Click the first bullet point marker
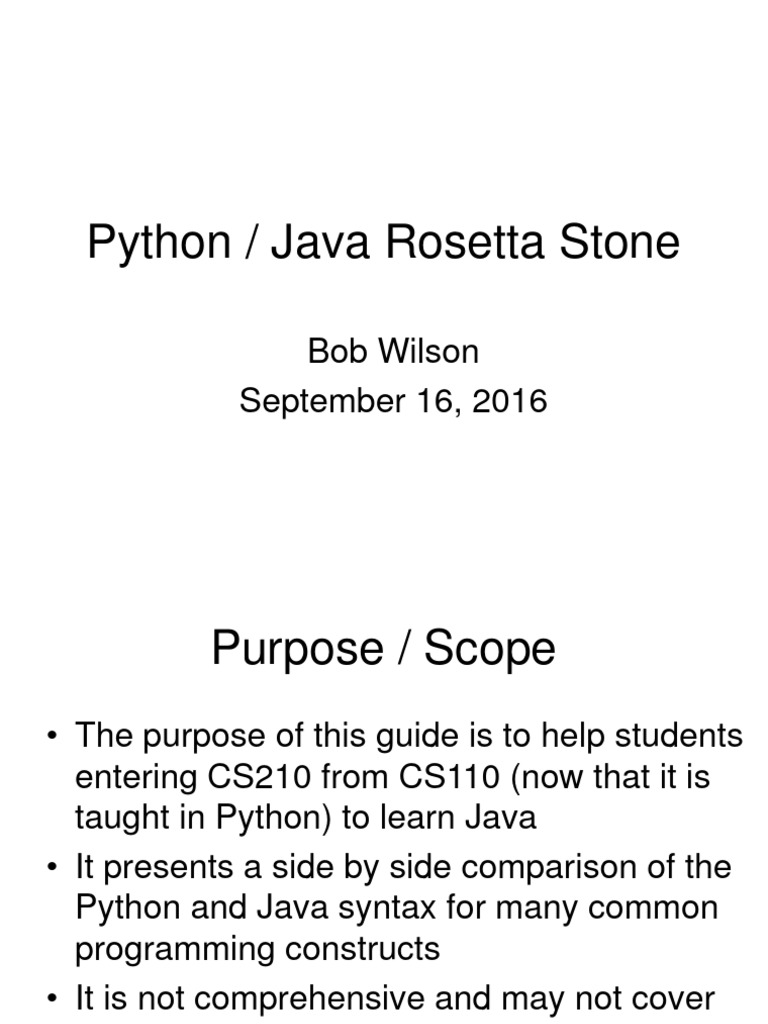Image resolution: width=768 pixels, height=1024 pixels. (52, 737)
